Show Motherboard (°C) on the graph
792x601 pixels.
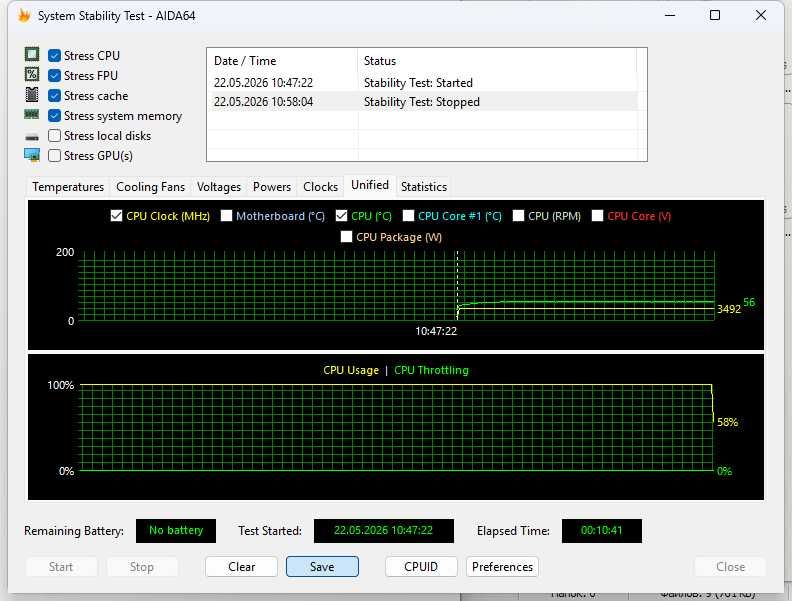[x=226, y=216]
